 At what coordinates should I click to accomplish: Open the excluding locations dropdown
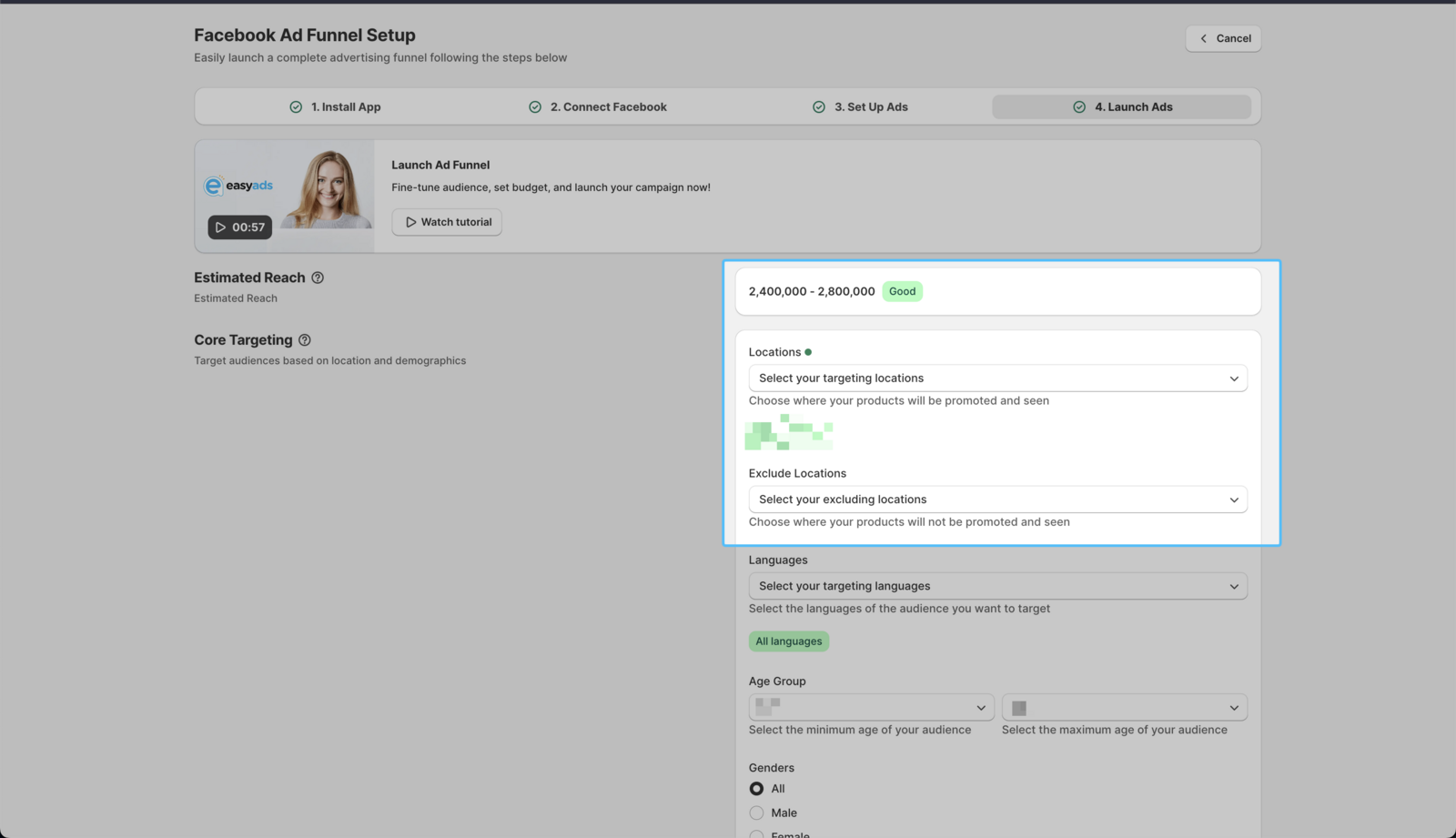click(x=997, y=500)
